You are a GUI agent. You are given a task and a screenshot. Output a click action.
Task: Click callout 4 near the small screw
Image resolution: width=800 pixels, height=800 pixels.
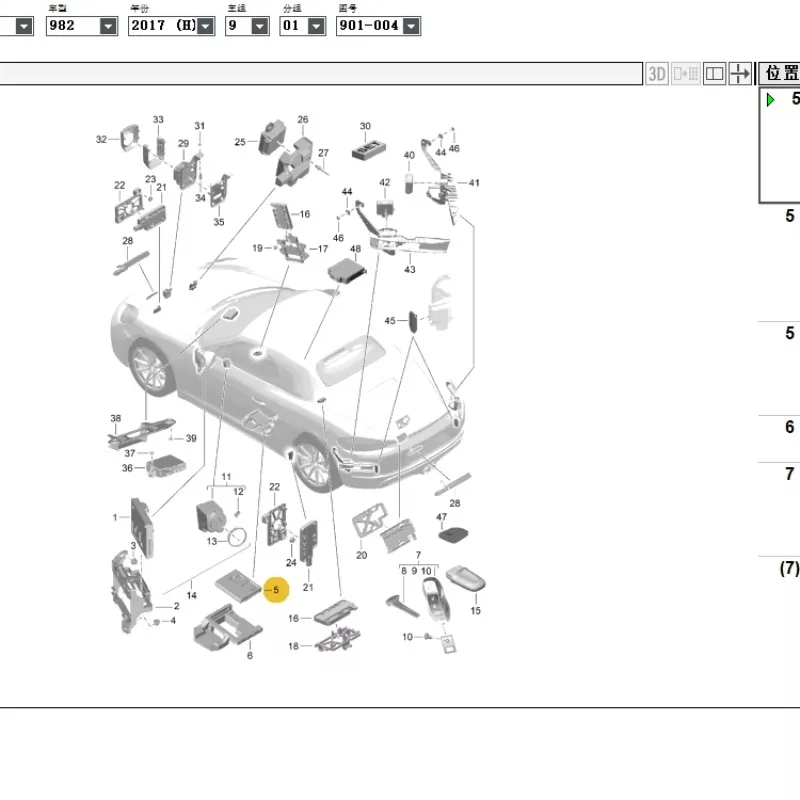coord(173,620)
